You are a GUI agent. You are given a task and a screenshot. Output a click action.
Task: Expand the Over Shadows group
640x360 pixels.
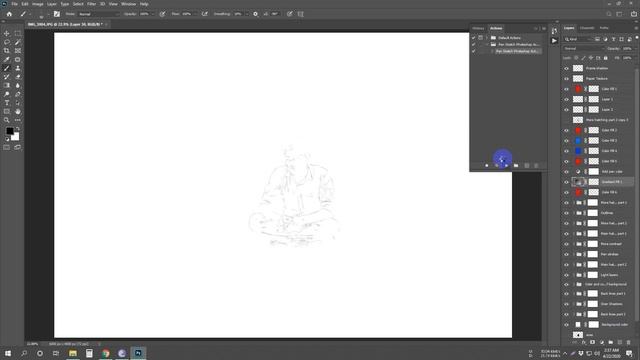pyautogui.click(x=573, y=304)
